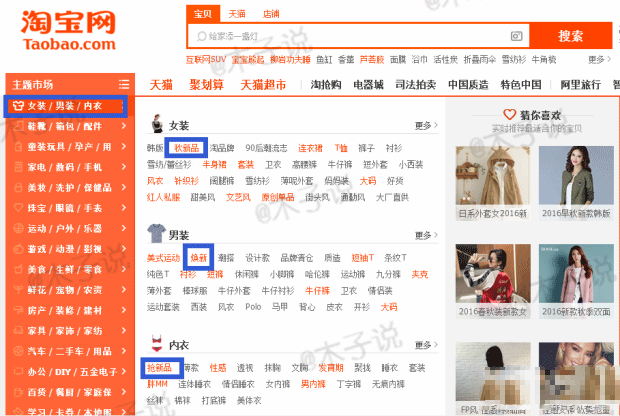Open the pink coat 2016新款秋季双面 thumbnail
This screenshot has width=620, height=416.
[576, 281]
